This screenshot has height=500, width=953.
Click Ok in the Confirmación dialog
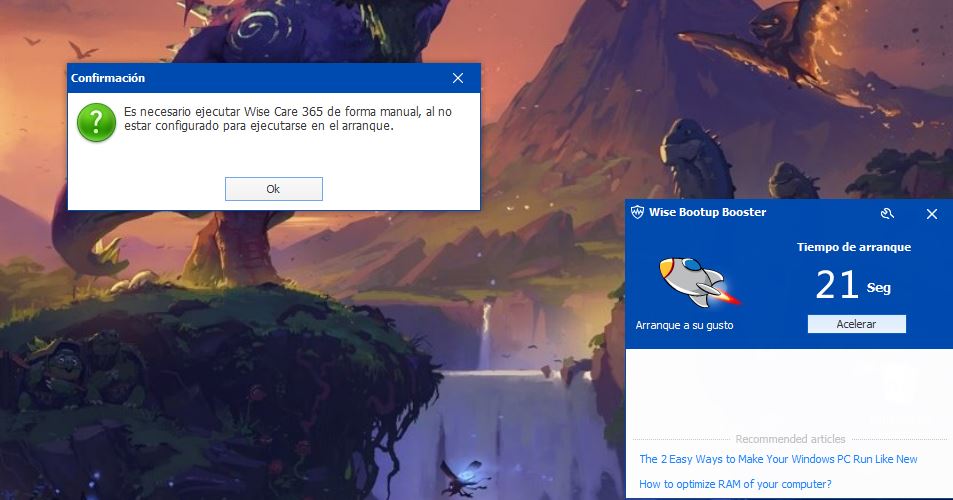tap(274, 189)
